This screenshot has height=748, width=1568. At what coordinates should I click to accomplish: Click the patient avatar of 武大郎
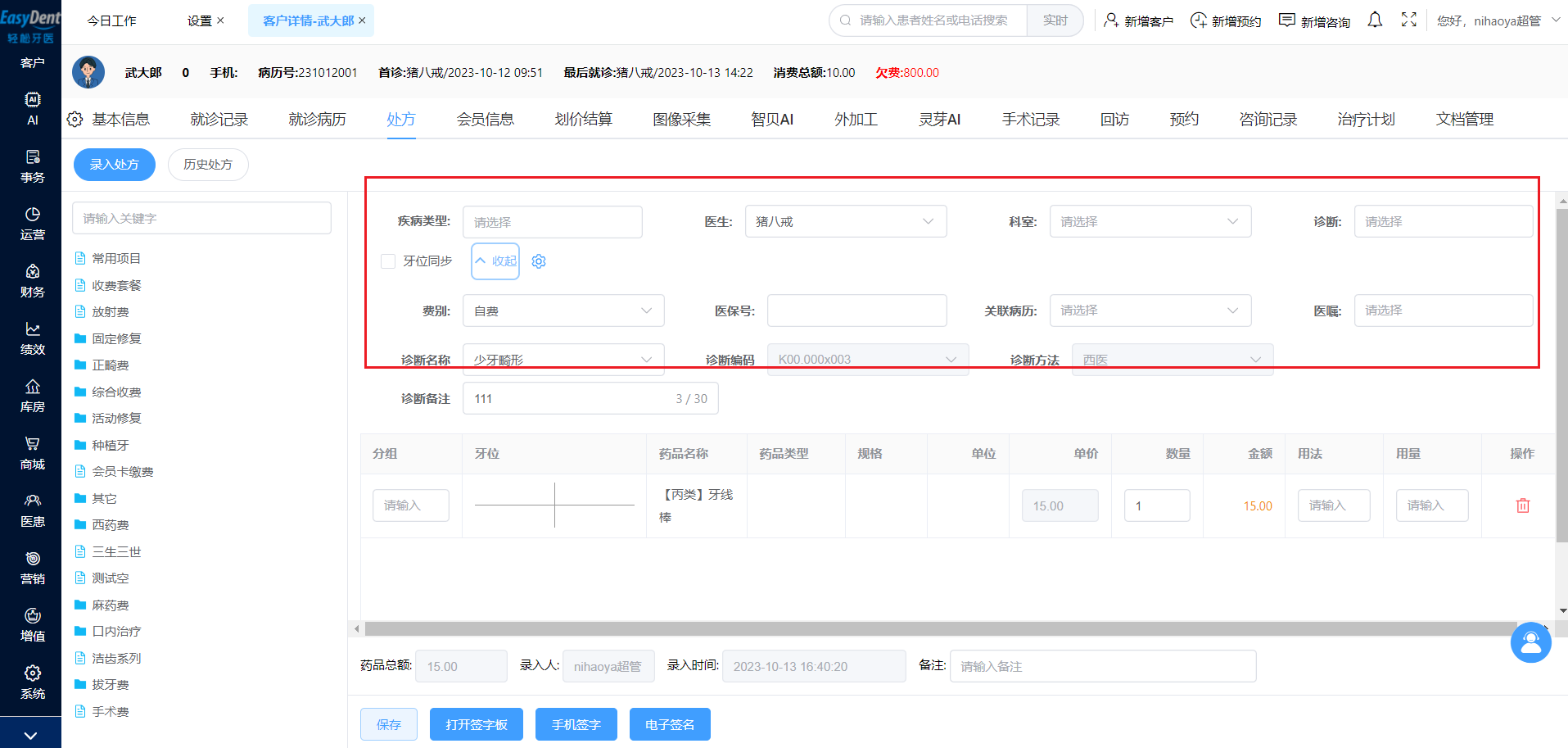(88, 72)
